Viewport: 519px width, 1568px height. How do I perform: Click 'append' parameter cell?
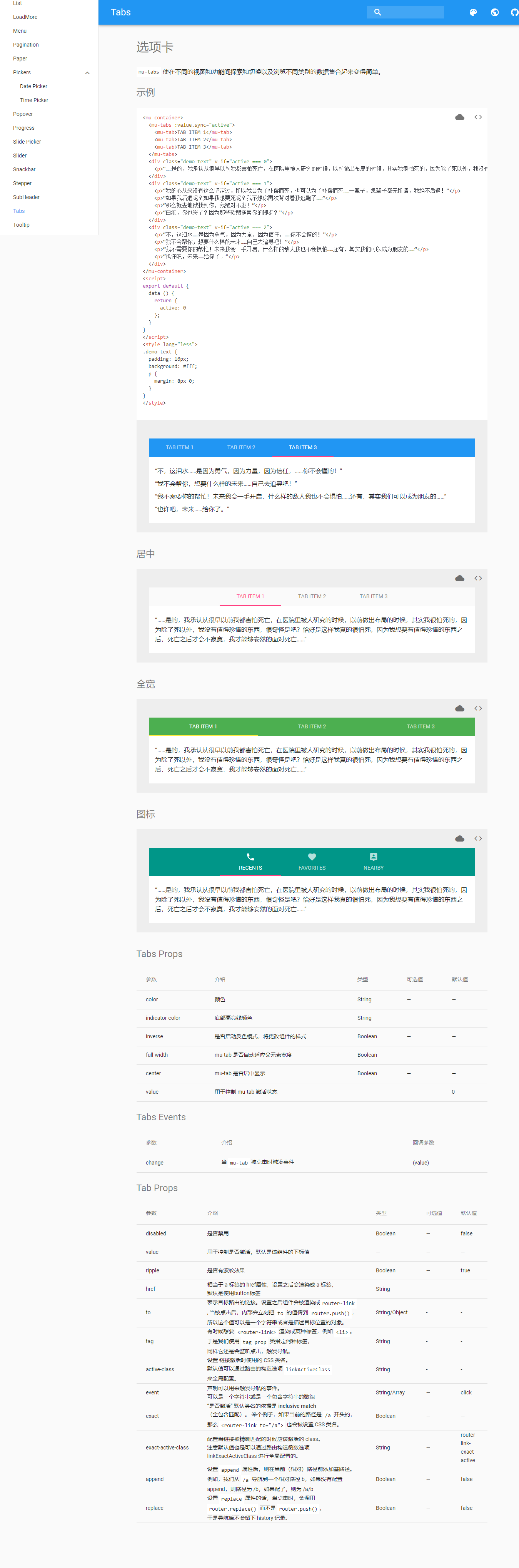pos(155,1479)
